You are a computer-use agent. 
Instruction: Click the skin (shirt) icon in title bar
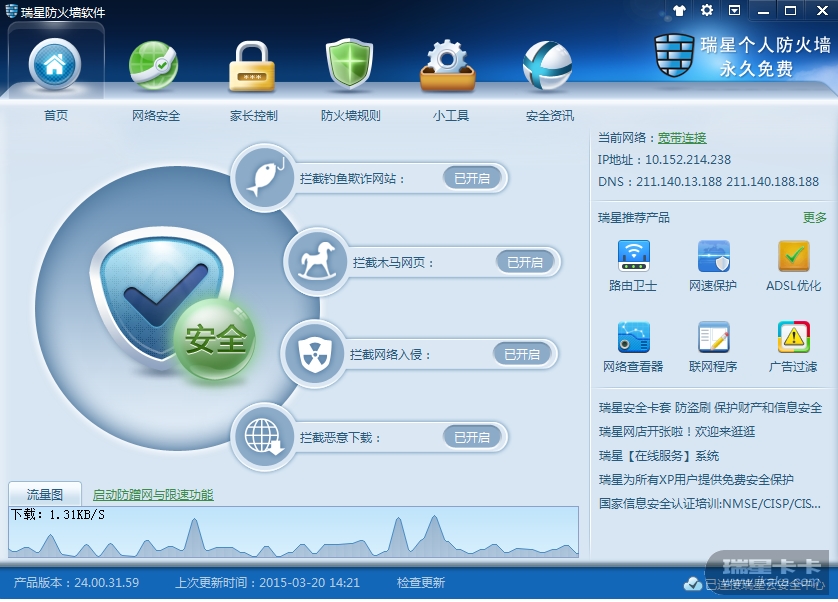click(x=679, y=10)
